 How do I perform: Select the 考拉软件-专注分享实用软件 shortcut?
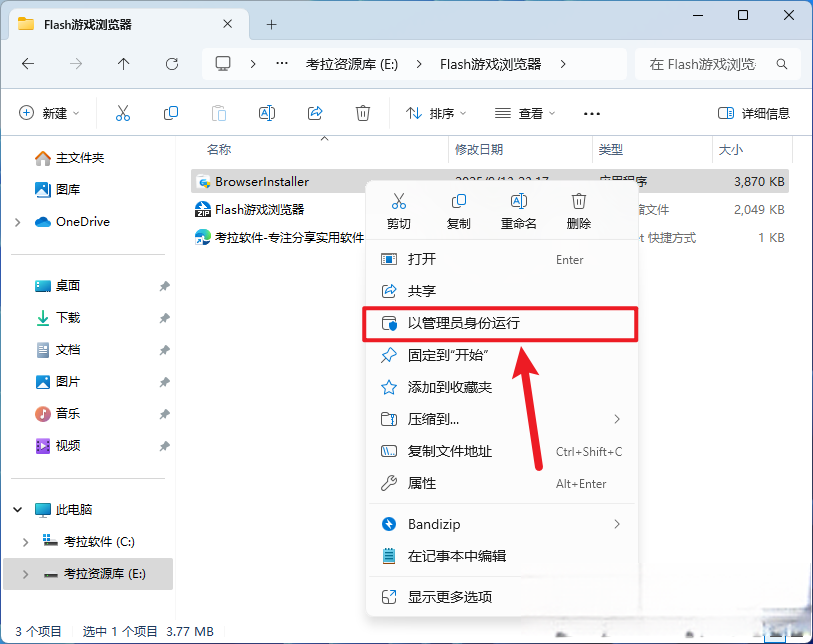coord(280,237)
